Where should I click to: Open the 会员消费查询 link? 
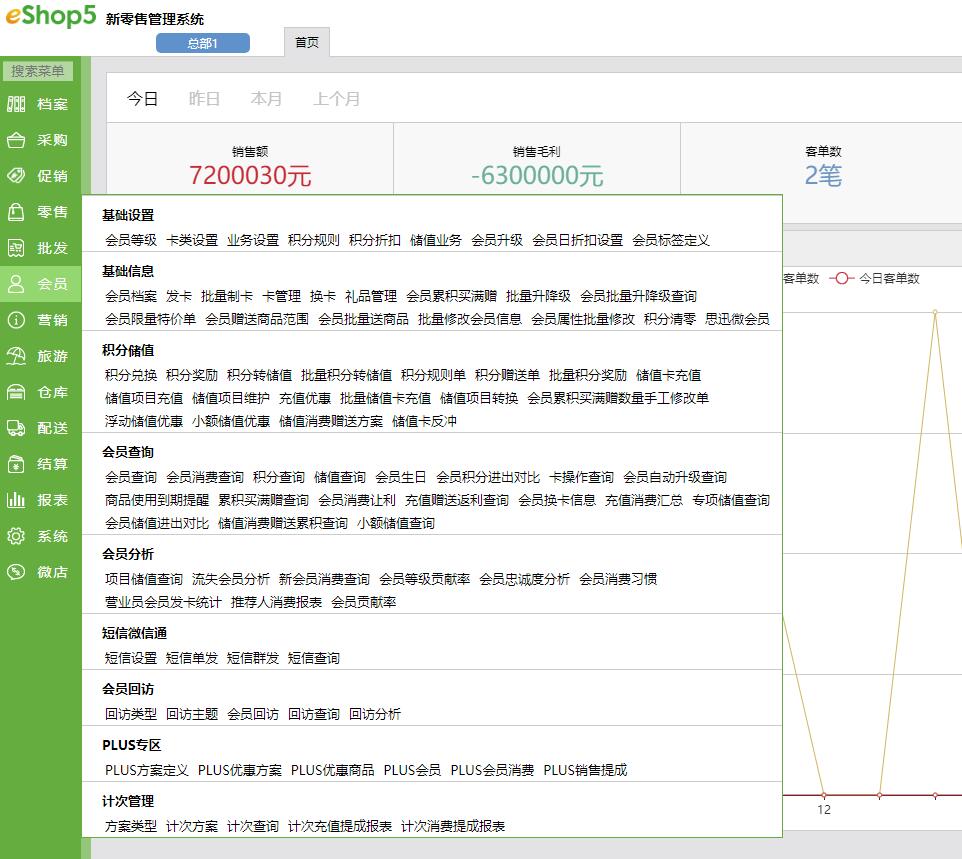[x=205, y=477]
